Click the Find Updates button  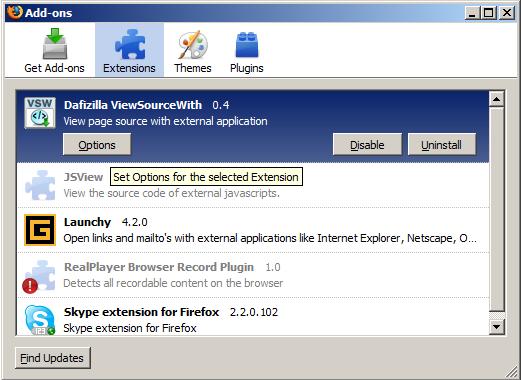(x=52, y=358)
